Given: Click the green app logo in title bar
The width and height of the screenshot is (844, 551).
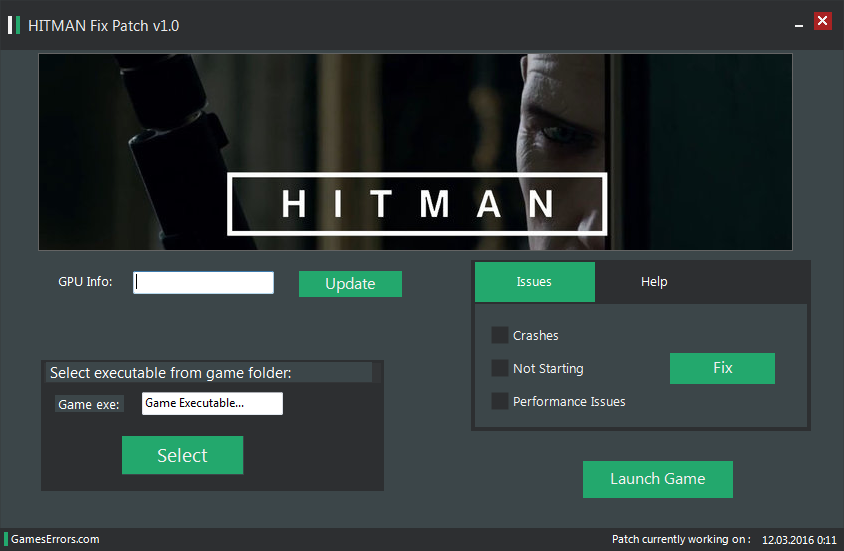Looking at the screenshot, I should coord(14,25).
